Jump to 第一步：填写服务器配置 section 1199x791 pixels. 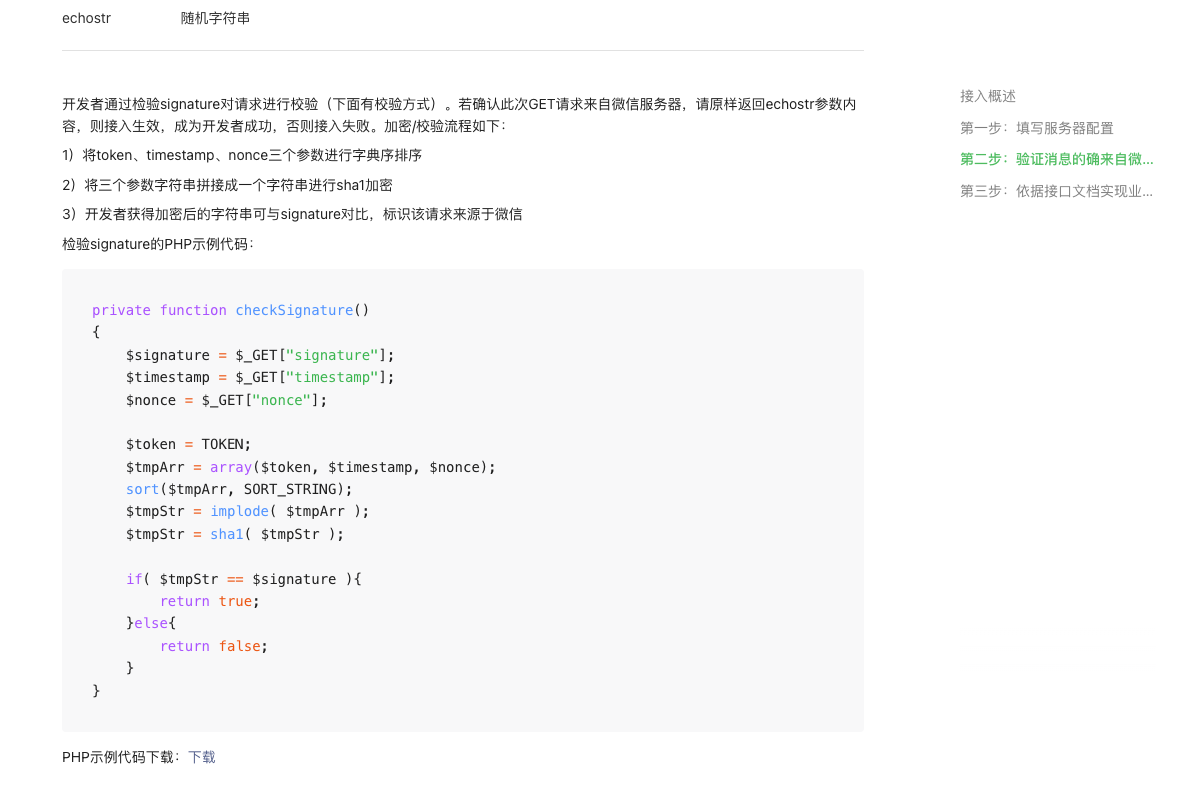pos(1036,128)
